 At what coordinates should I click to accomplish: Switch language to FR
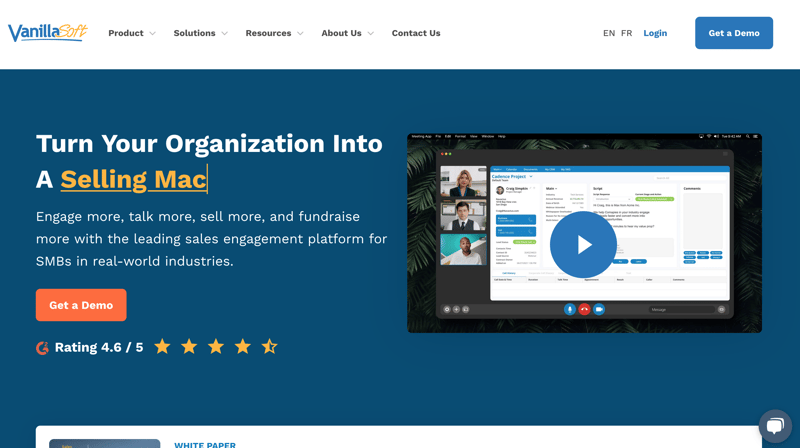627,33
